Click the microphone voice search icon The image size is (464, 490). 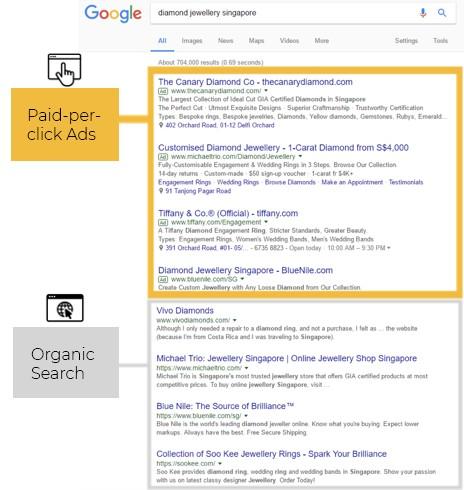click(x=423, y=13)
